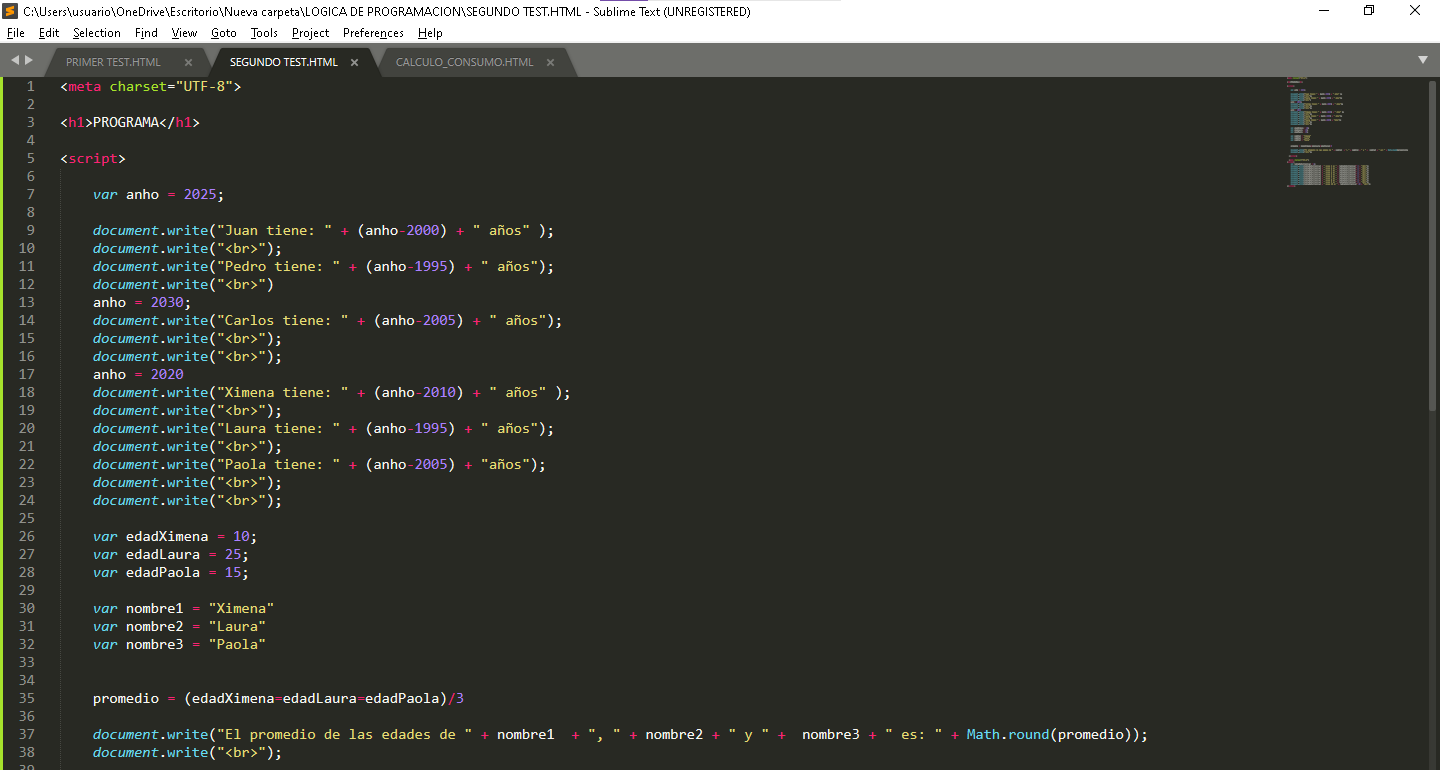Click the meta charset tag text
This screenshot has height=770, width=1440.
coord(151,86)
